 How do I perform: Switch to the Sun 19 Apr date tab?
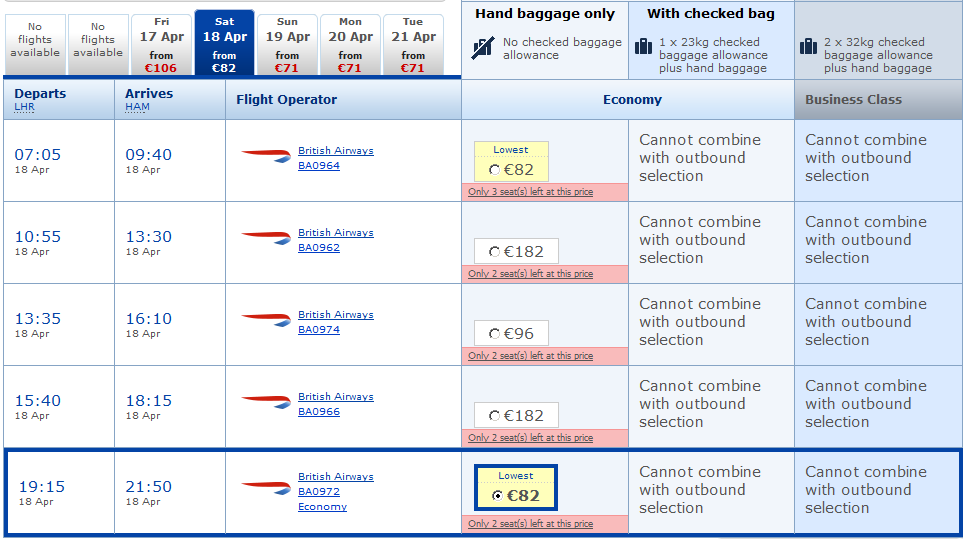click(x=287, y=44)
